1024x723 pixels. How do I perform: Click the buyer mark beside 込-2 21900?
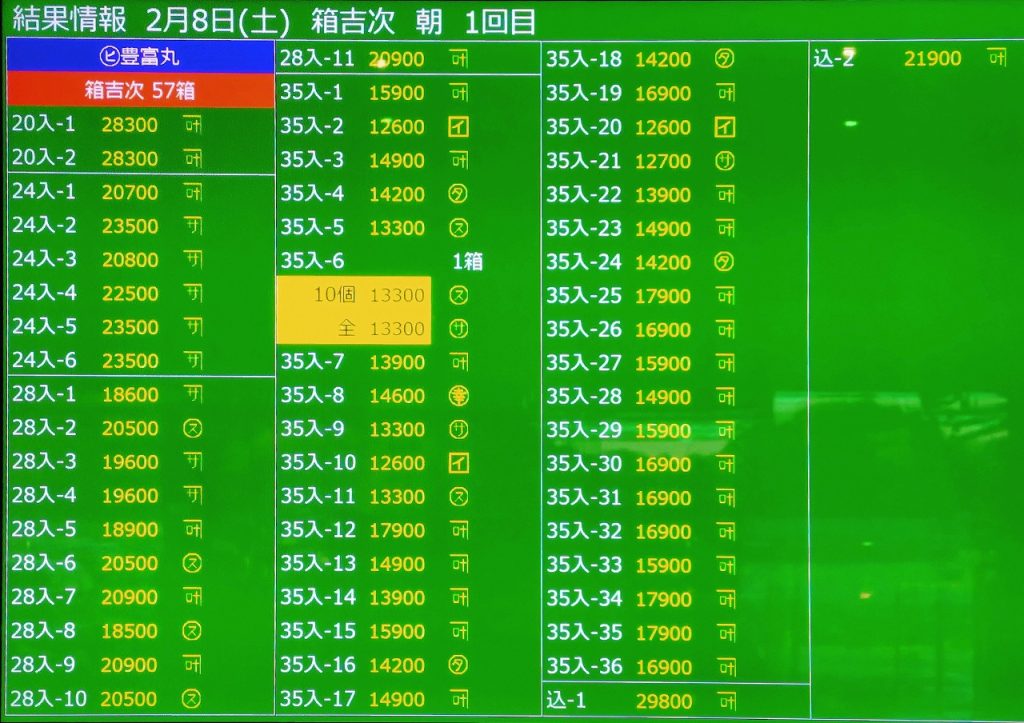point(996,58)
